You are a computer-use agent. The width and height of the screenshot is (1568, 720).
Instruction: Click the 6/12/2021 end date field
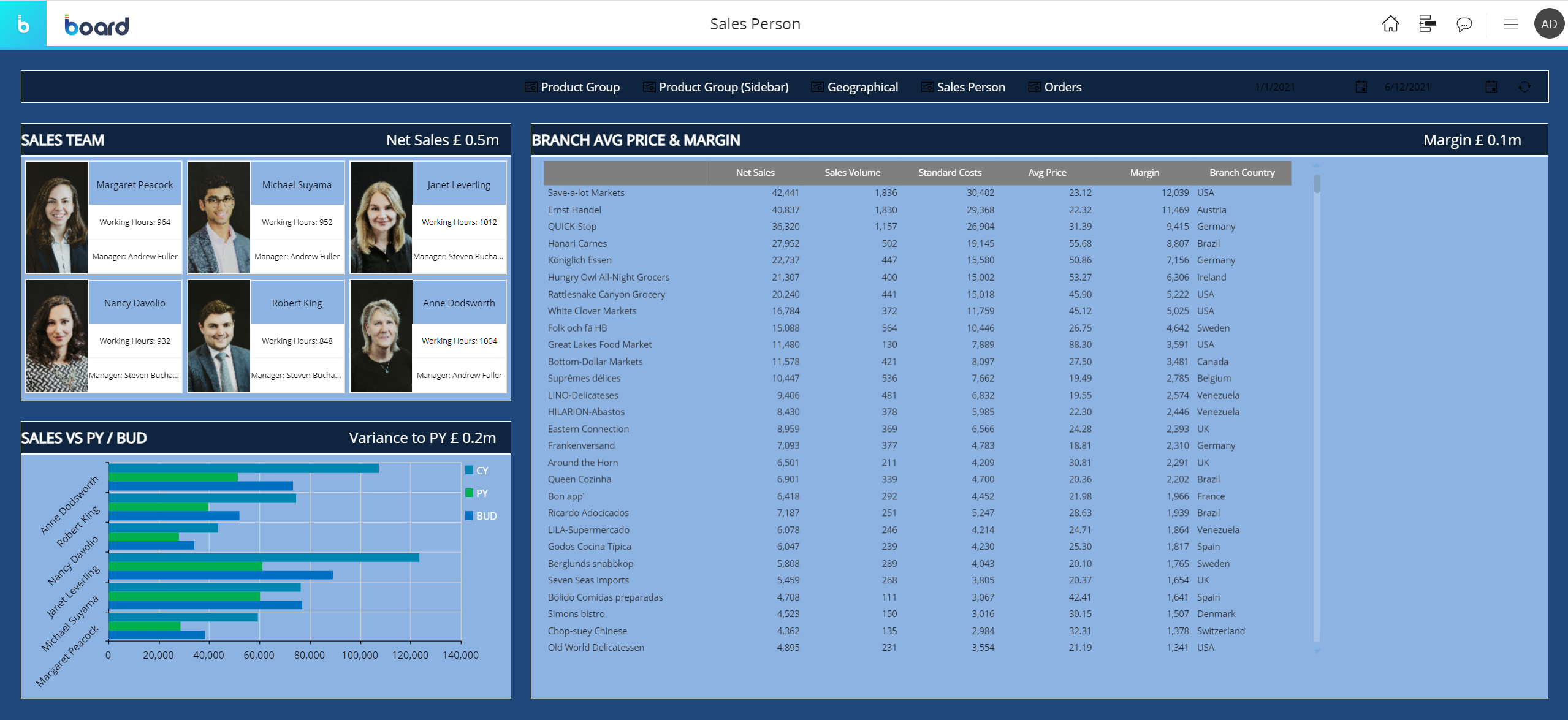coord(1407,87)
